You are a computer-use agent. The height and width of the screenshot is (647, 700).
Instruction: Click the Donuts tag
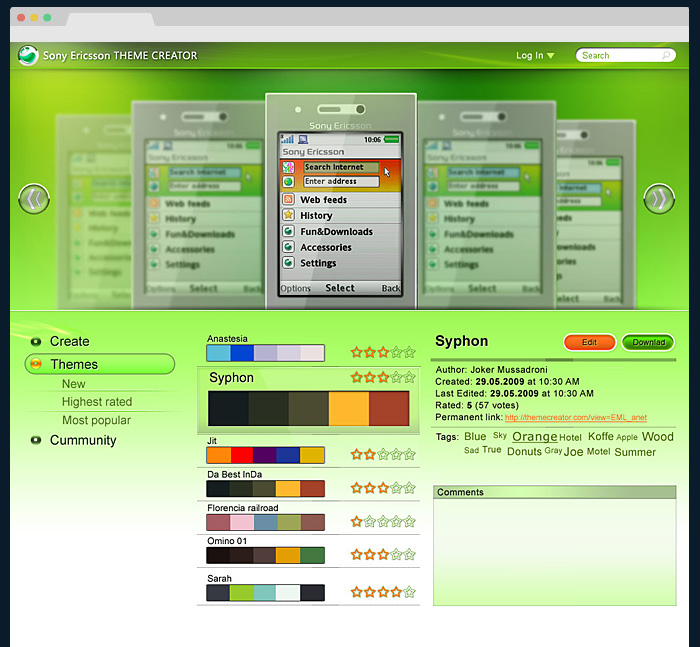(524, 451)
